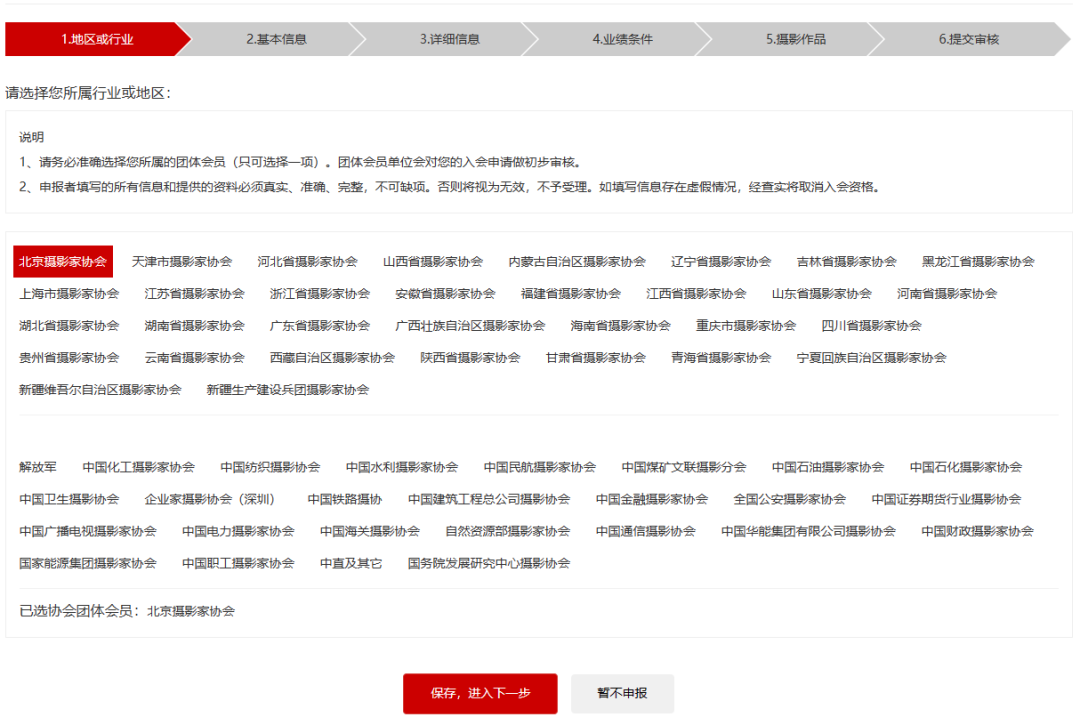Select 西藏自治区摄影家协会
This screenshot has width=1080, height=725.
point(332,358)
